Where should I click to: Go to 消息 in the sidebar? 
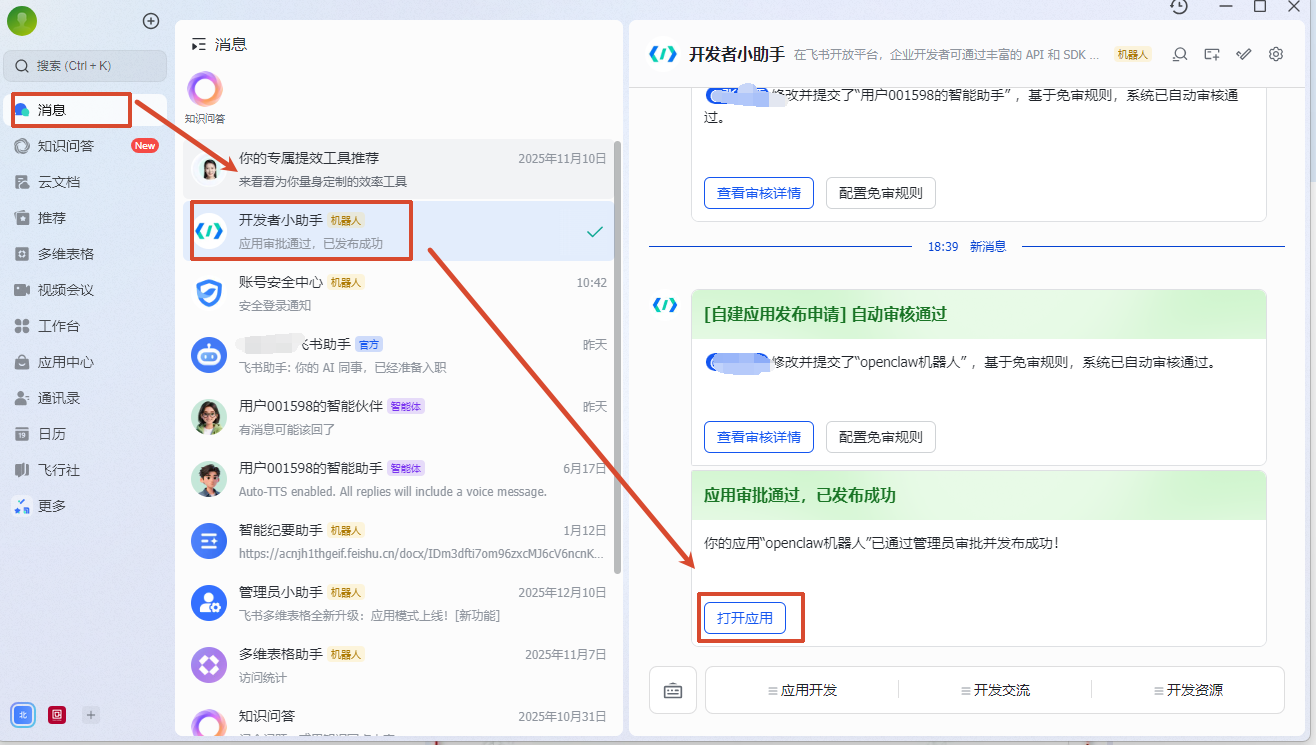pyautogui.click(x=84, y=110)
